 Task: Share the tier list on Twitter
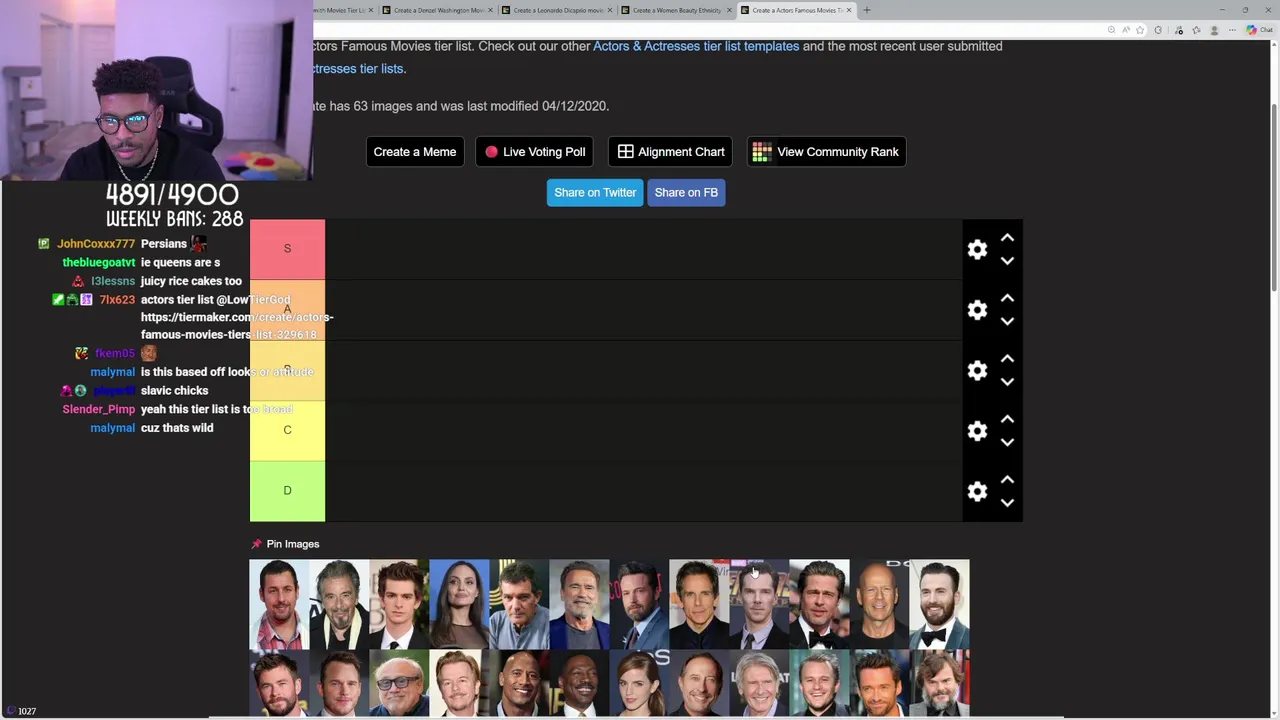595,192
